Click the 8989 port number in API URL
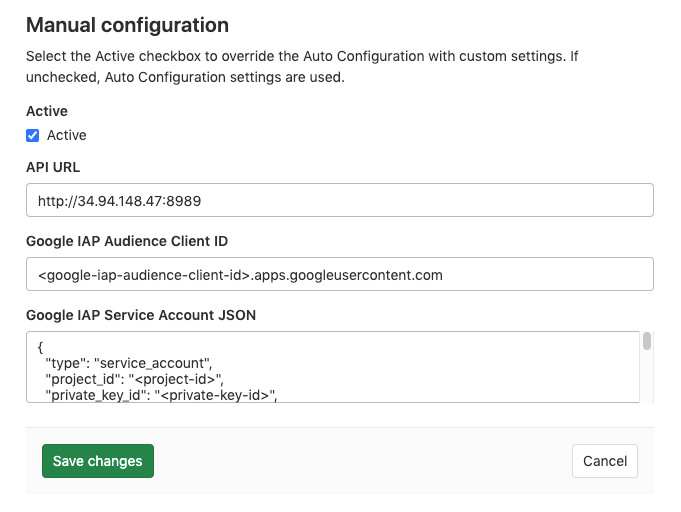 point(185,201)
